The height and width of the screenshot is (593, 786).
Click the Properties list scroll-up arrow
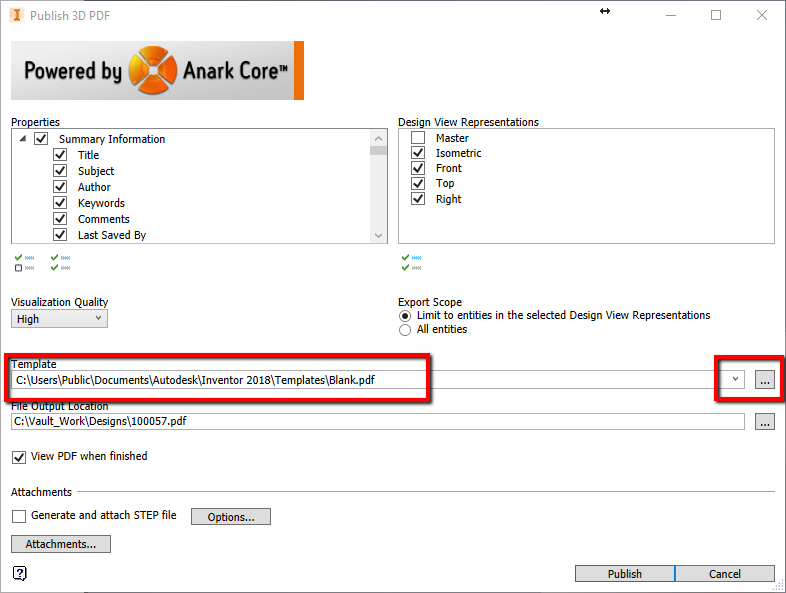pyautogui.click(x=378, y=138)
